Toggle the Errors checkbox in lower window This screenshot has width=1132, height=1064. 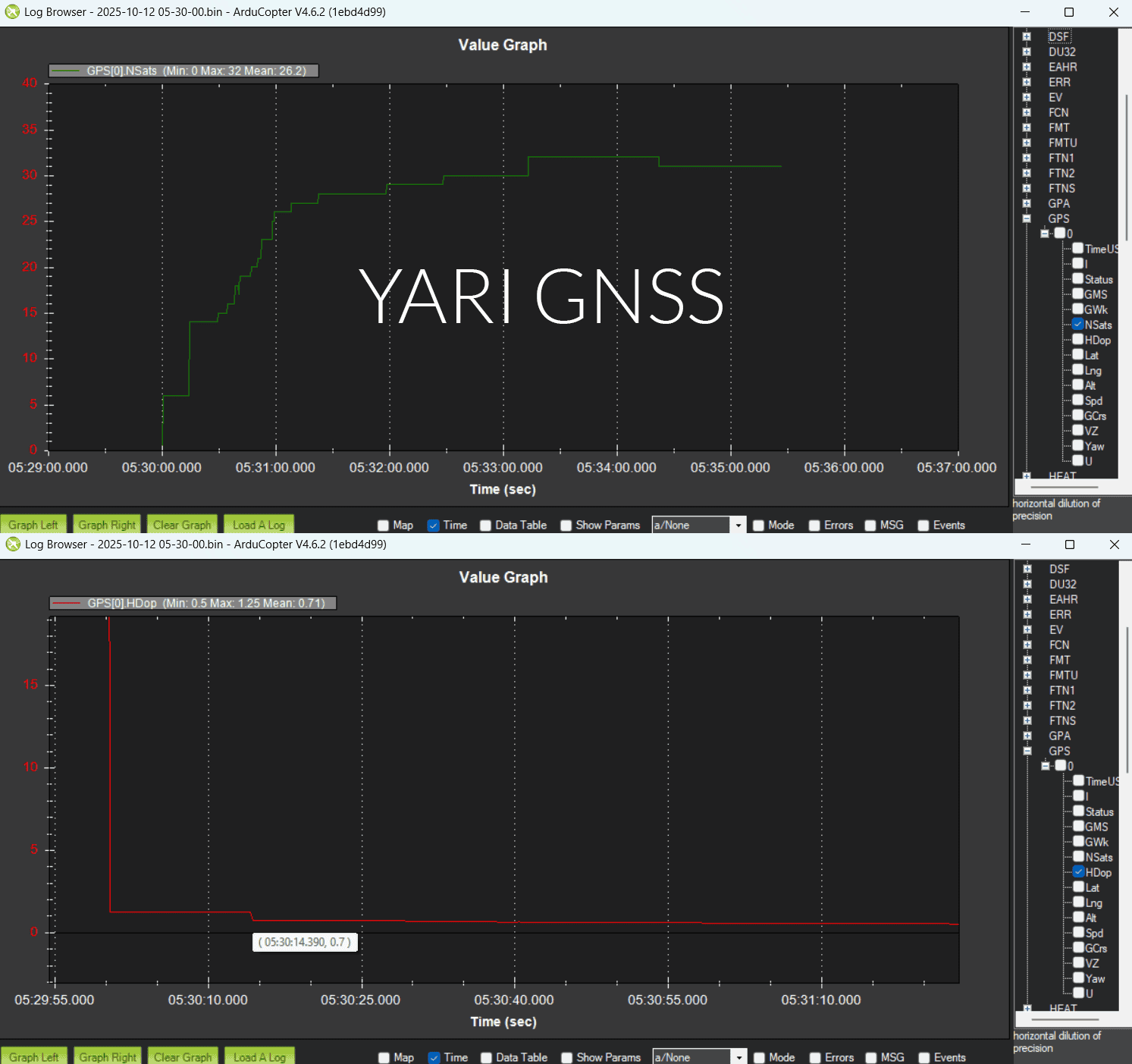(x=815, y=1058)
